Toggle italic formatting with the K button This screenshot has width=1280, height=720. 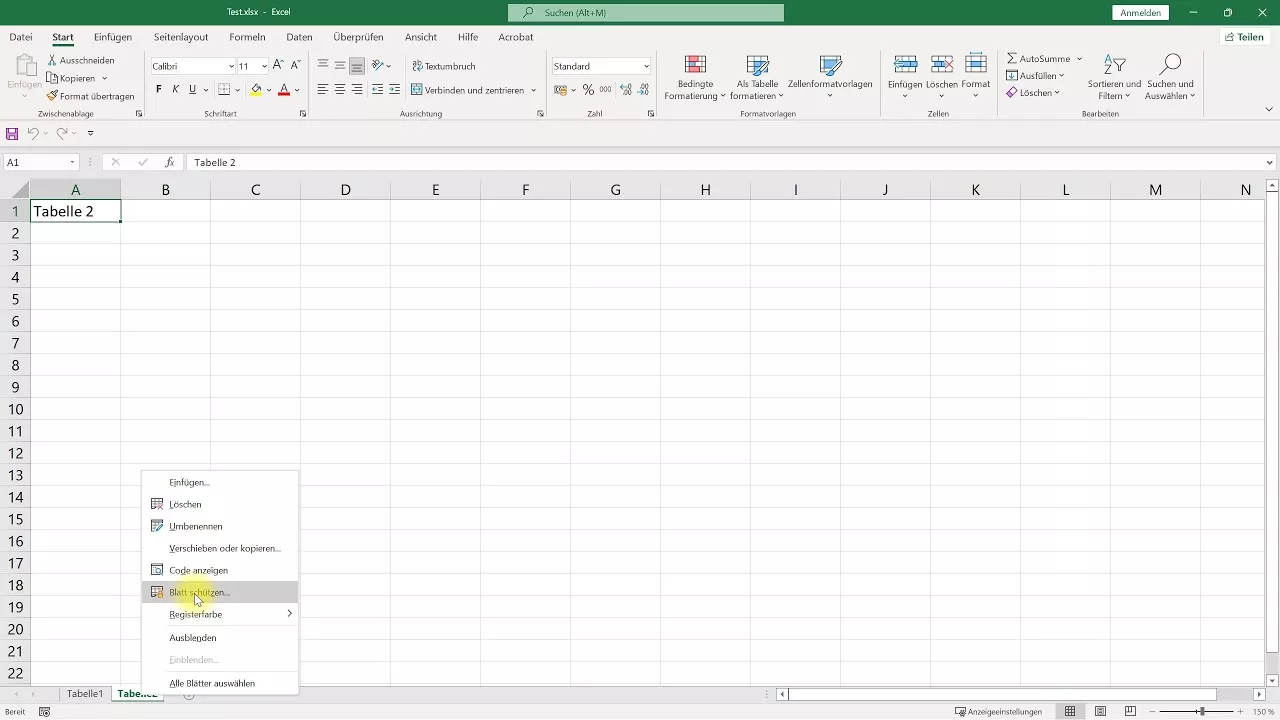pos(175,90)
